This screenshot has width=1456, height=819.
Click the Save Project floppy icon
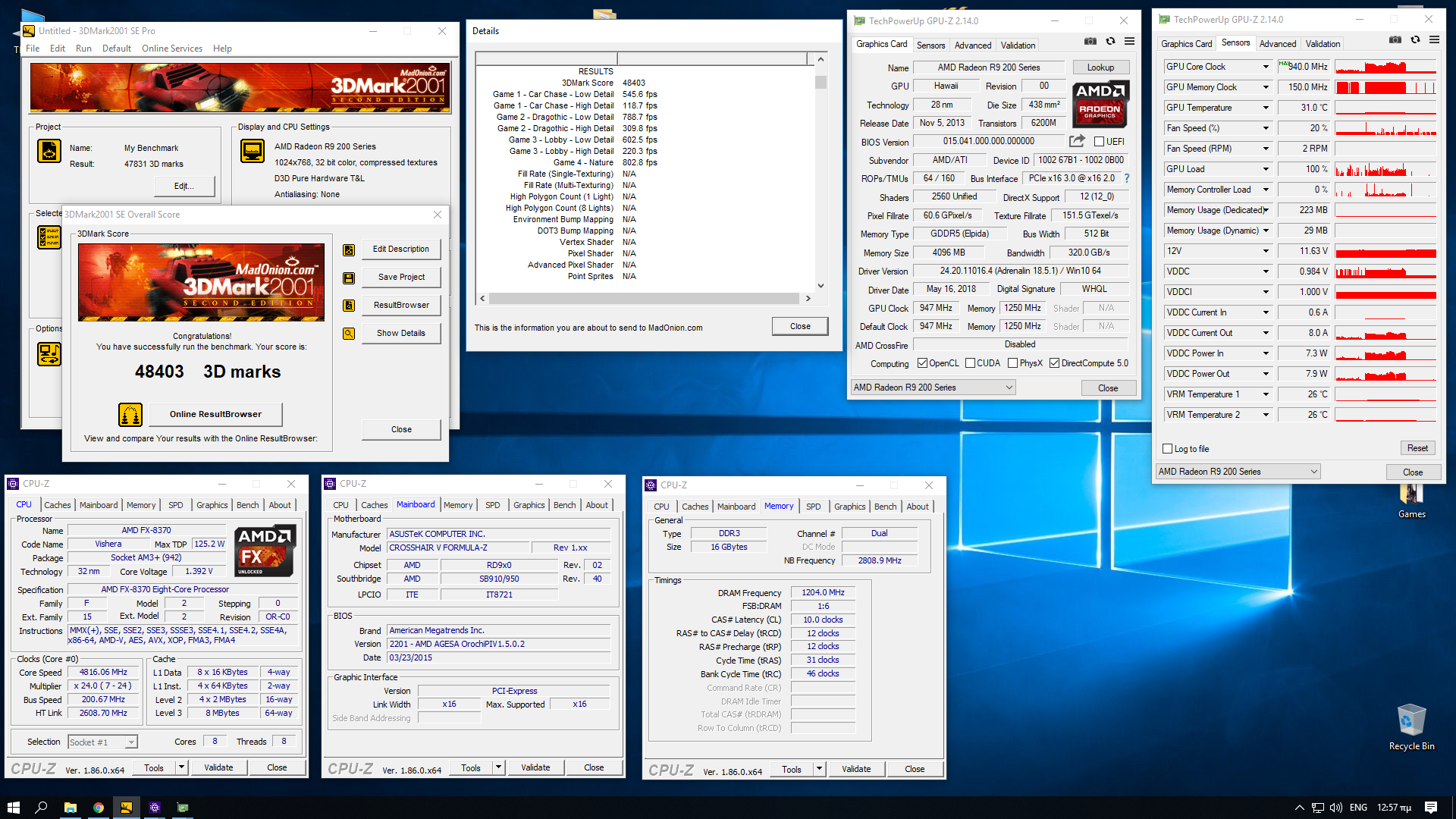tap(349, 278)
